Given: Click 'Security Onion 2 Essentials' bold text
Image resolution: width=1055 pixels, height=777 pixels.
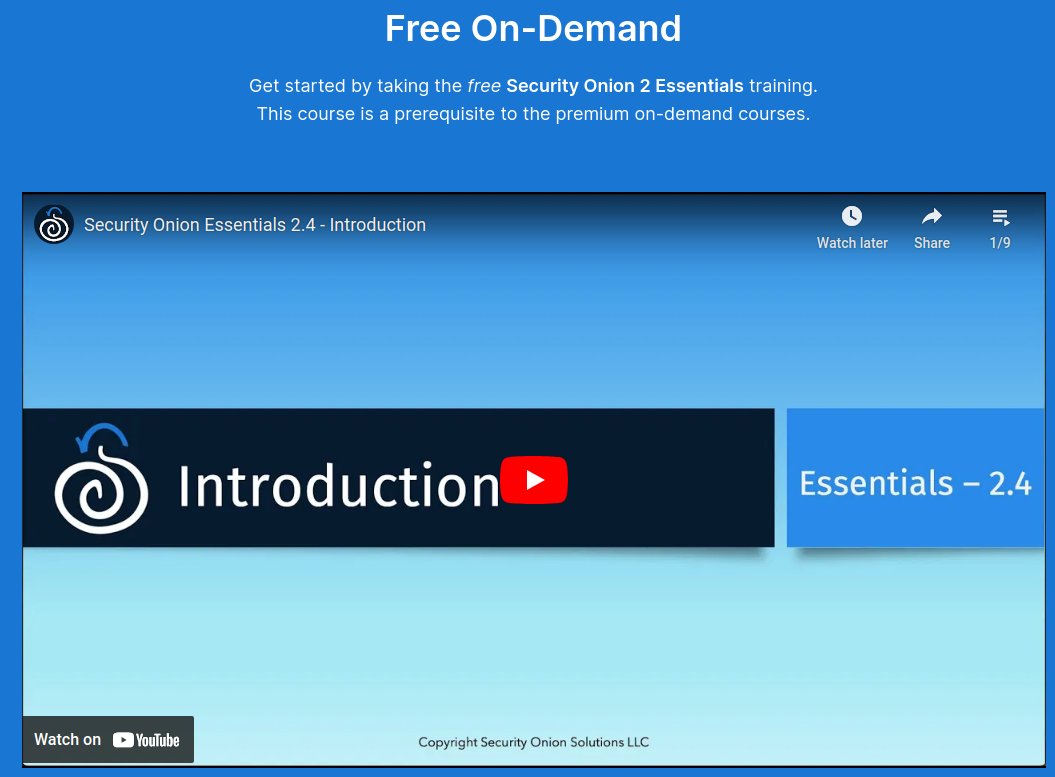Looking at the screenshot, I should 624,86.
